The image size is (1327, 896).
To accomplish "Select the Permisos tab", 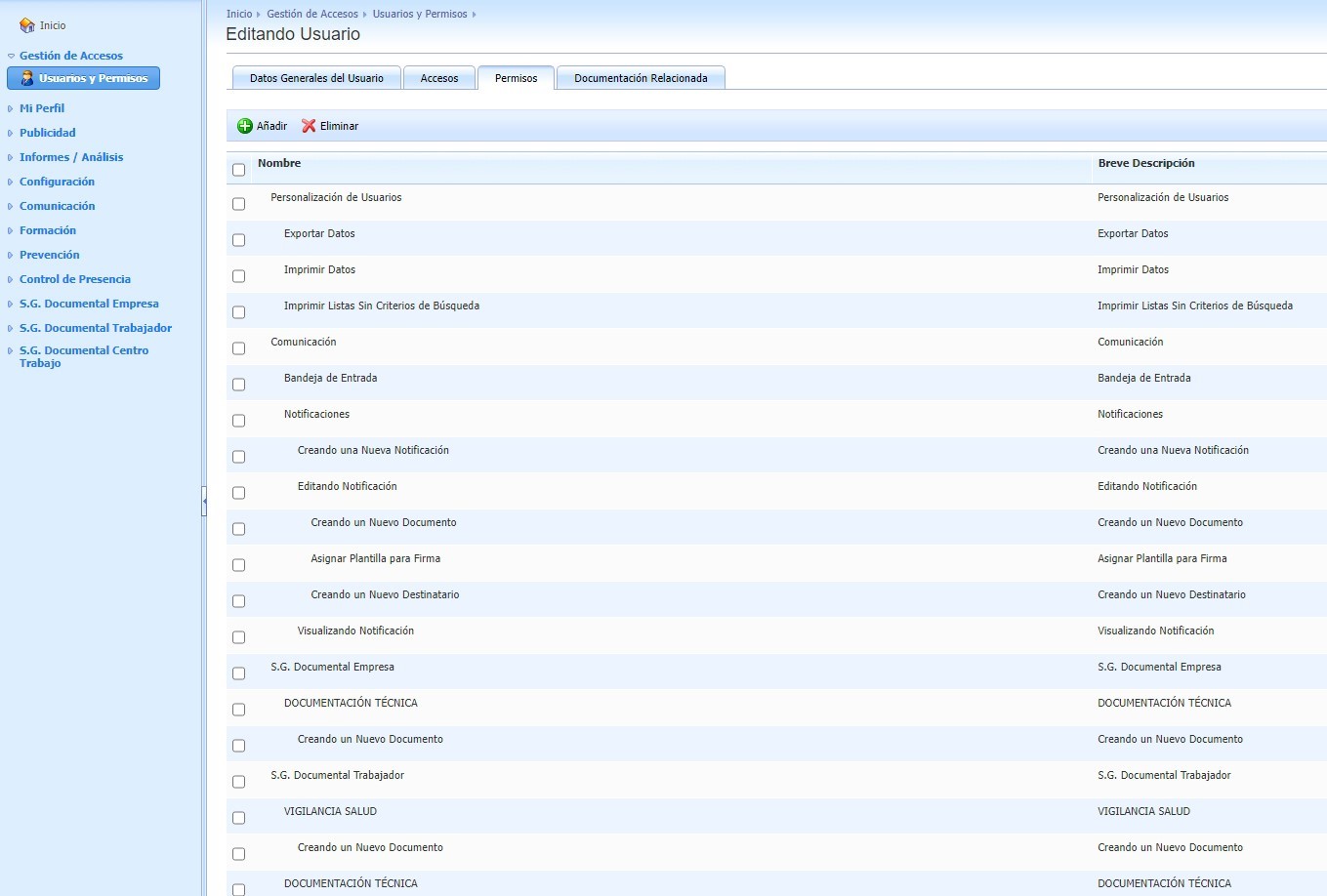I will 516,78.
